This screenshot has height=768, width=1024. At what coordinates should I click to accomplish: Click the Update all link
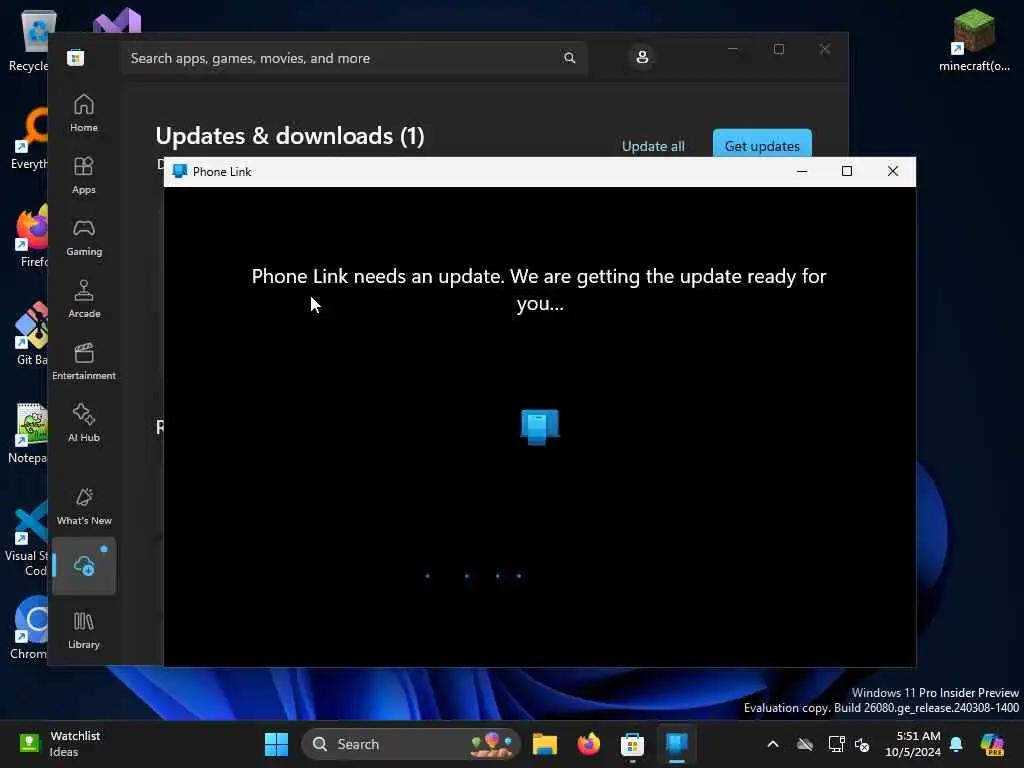pyautogui.click(x=653, y=146)
